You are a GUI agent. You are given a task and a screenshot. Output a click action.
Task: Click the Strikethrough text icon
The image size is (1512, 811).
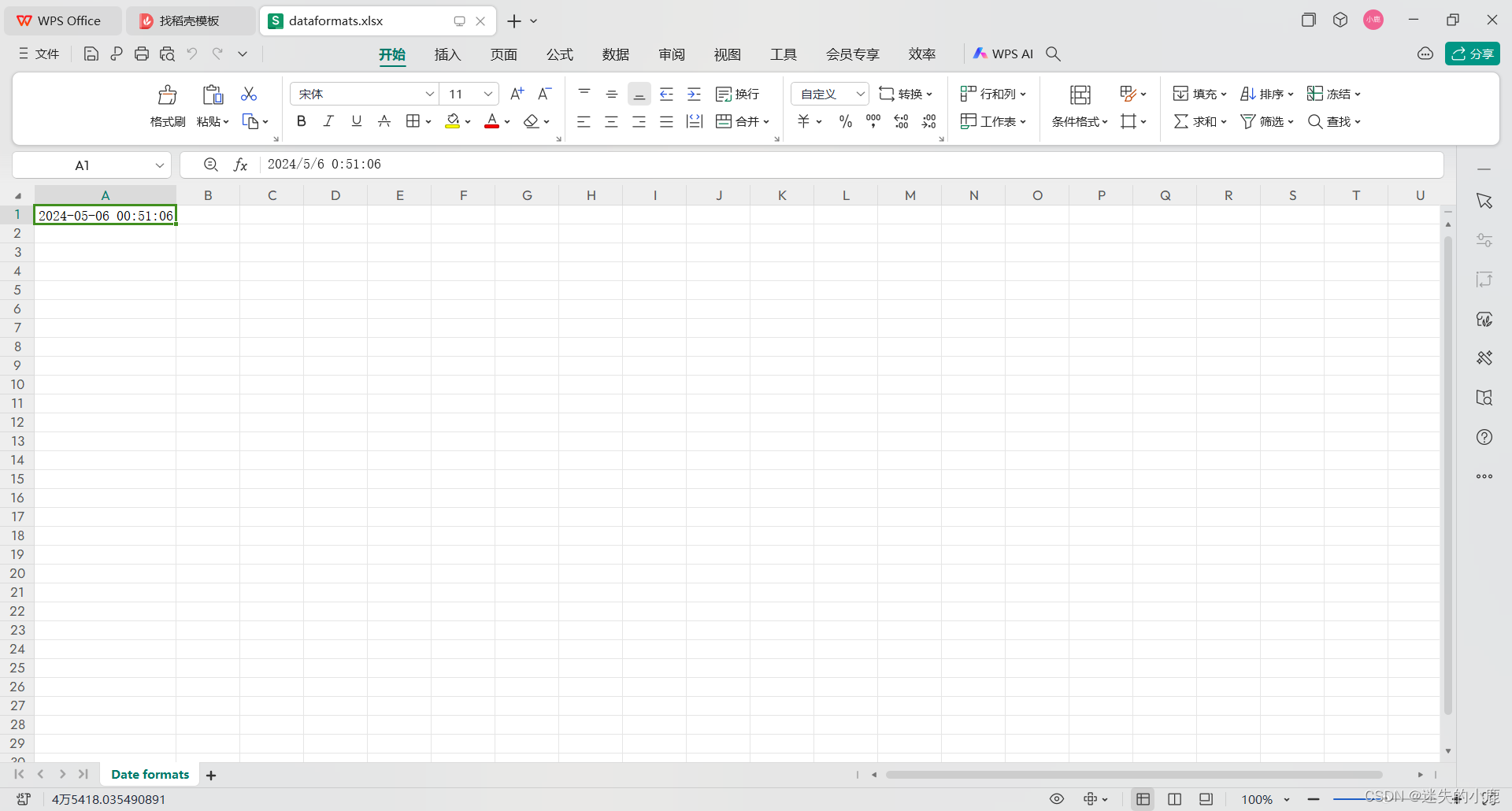coord(384,121)
